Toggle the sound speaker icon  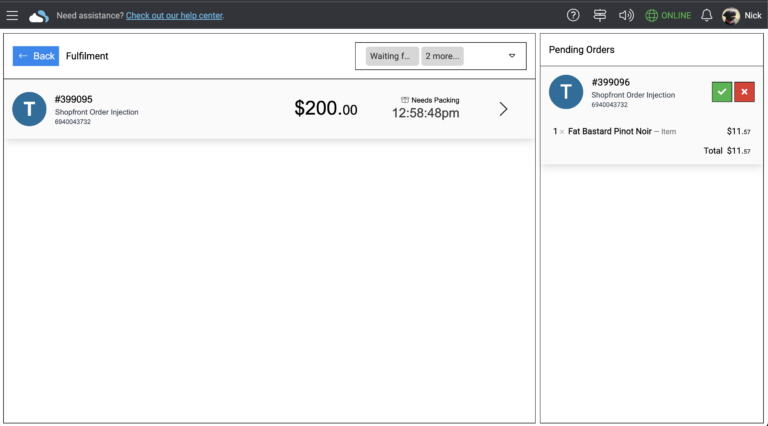(627, 15)
